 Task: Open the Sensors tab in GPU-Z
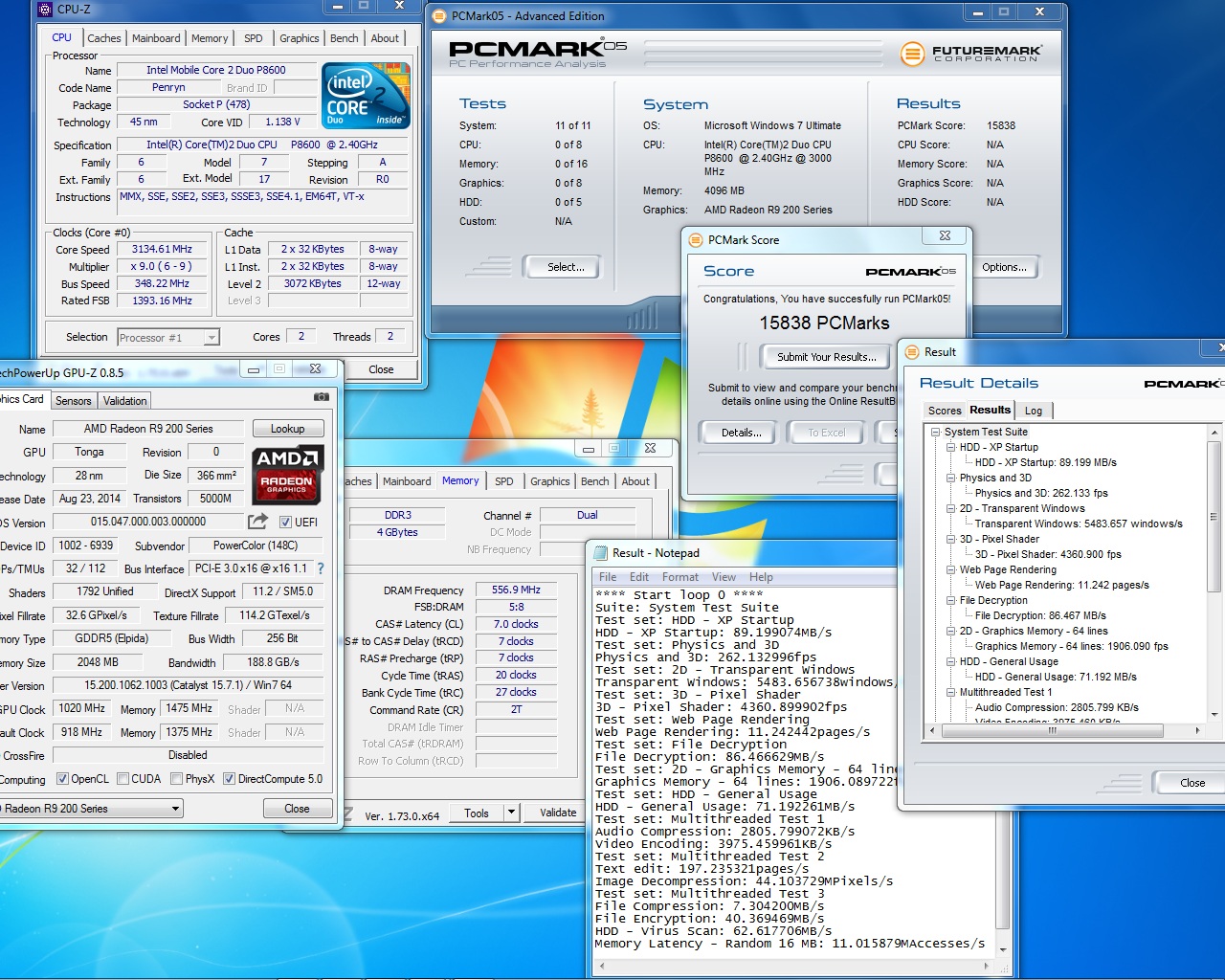(x=74, y=401)
